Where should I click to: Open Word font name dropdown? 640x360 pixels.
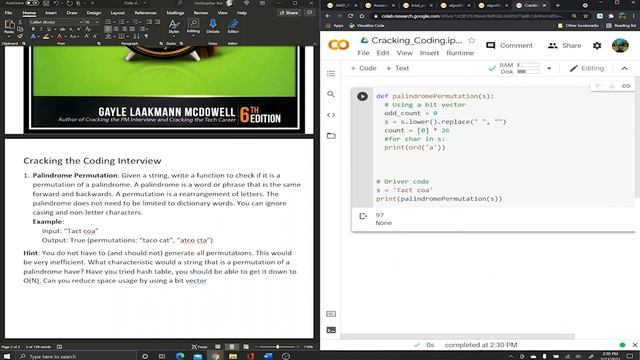click(81, 22)
